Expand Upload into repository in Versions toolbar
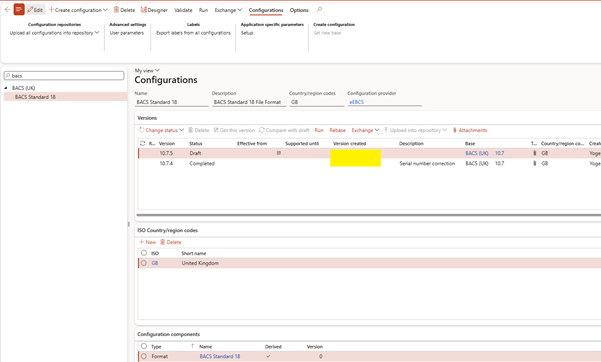This screenshot has height=362, width=601. tap(415, 130)
